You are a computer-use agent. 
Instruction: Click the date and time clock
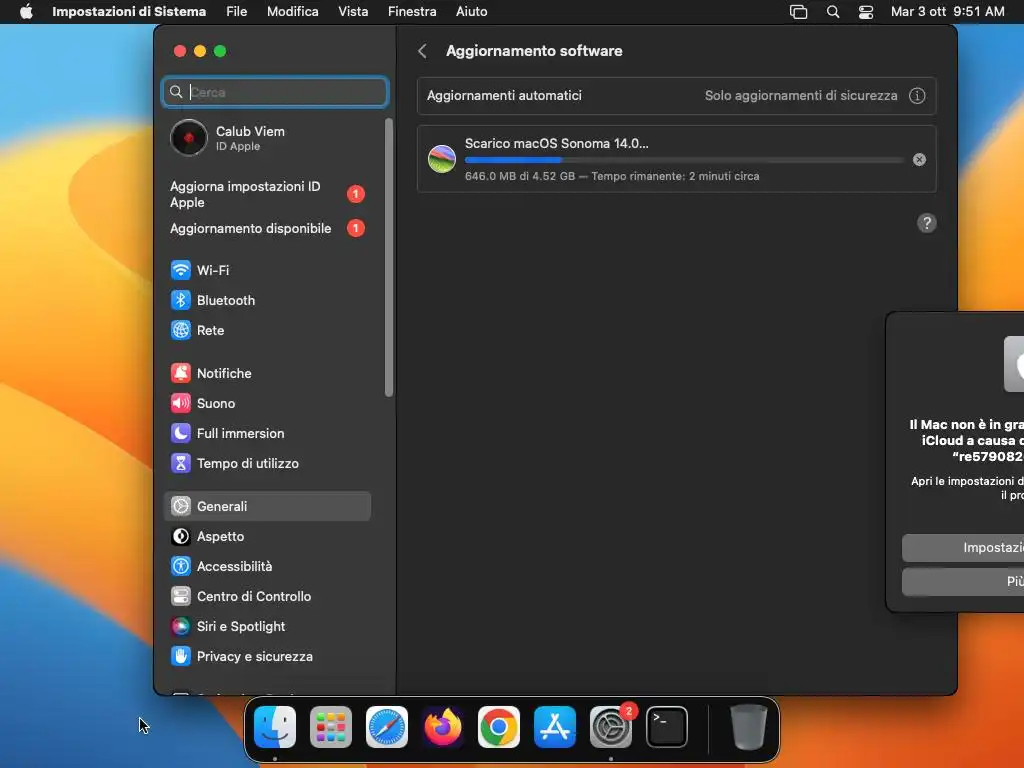(948, 12)
